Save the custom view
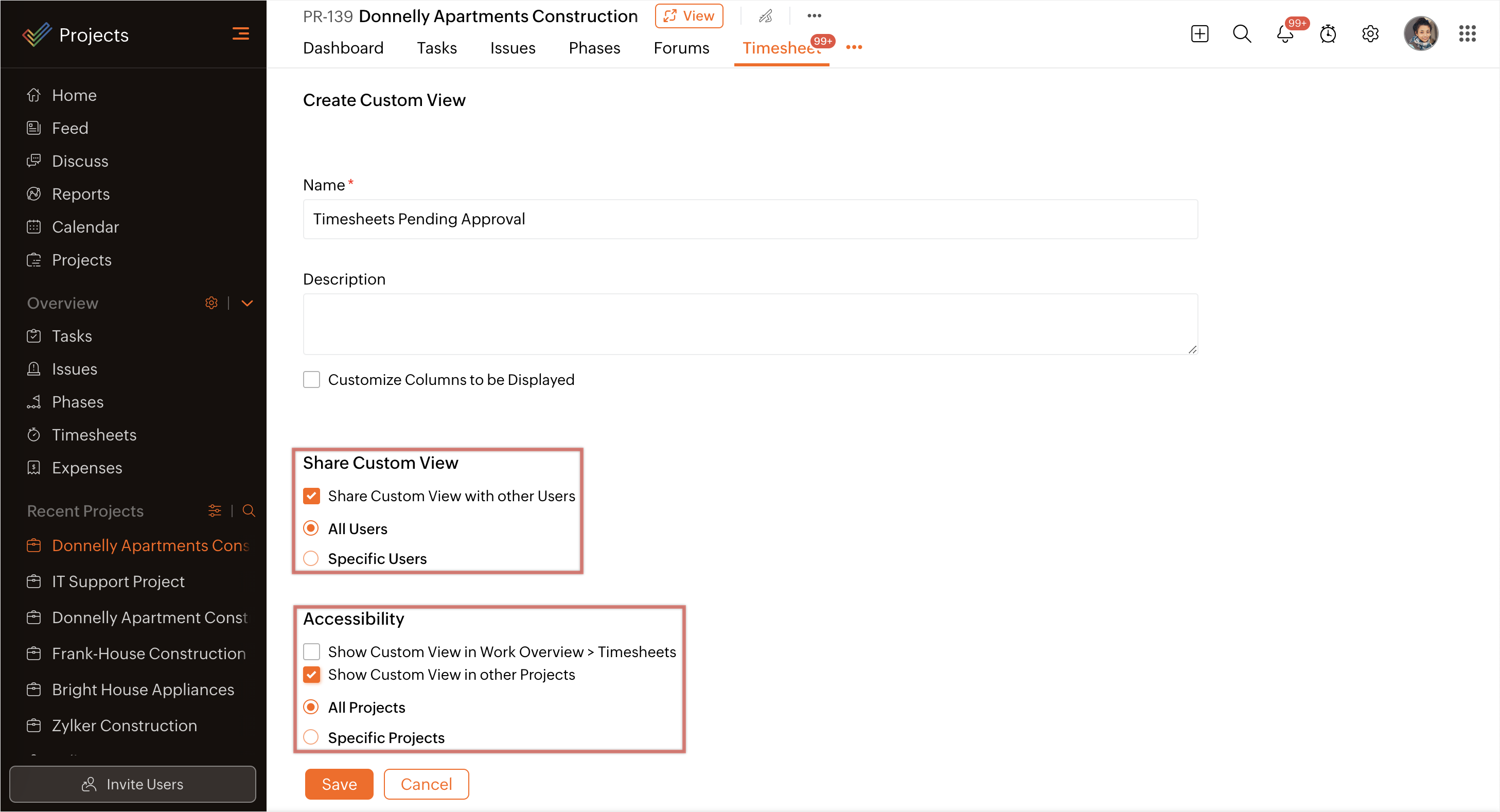The height and width of the screenshot is (812, 1500). pyautogui.click(x=339, y=784)
